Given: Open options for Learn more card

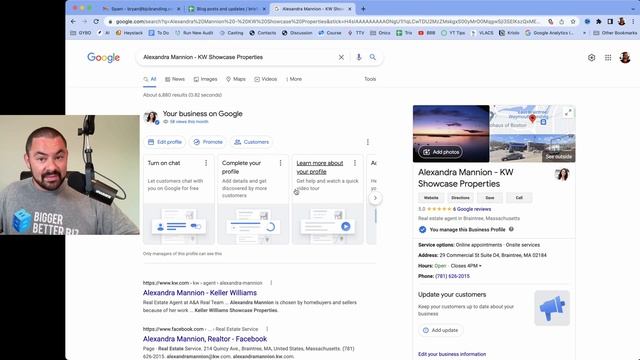Looking at the screenshot, I should coord(355,163).
